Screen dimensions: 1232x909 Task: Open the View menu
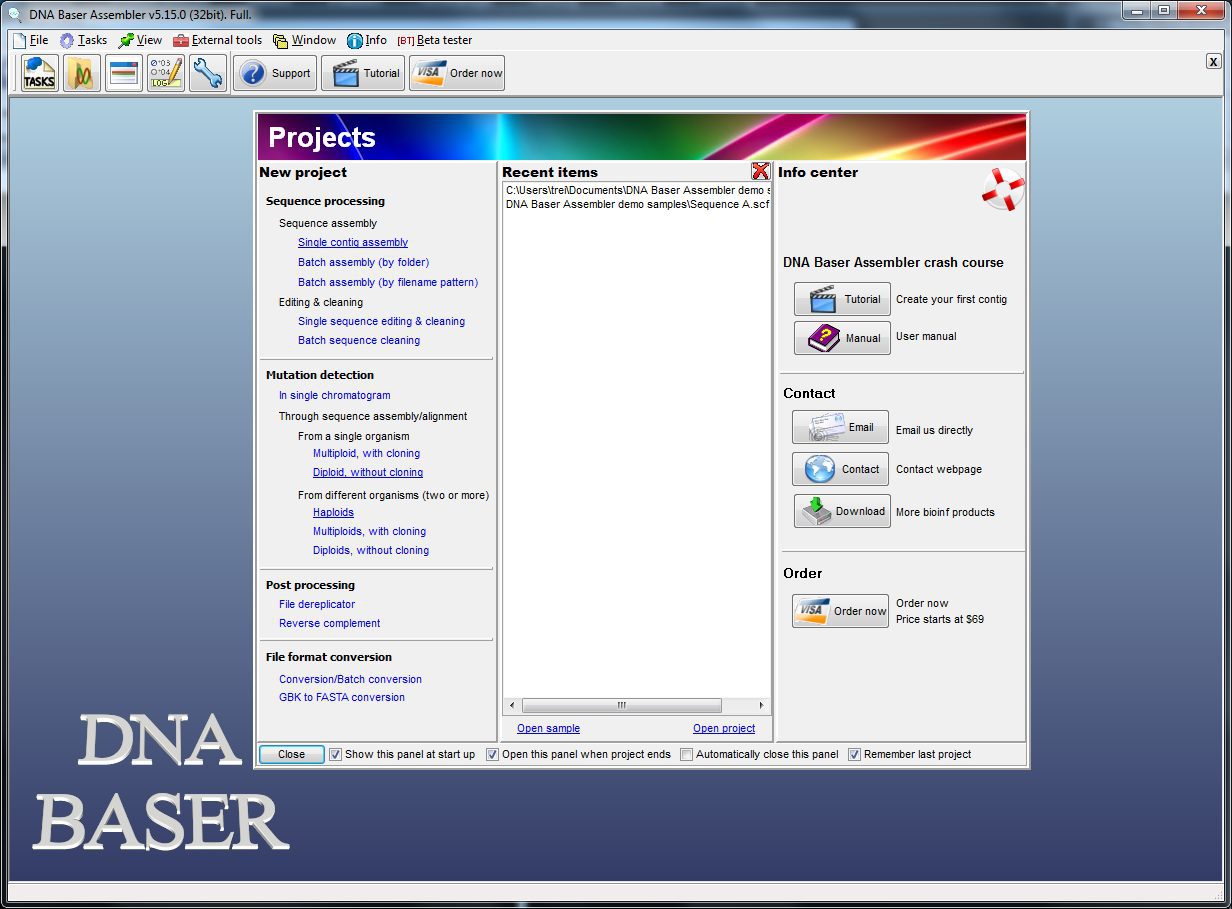click(x=140, y=40)
